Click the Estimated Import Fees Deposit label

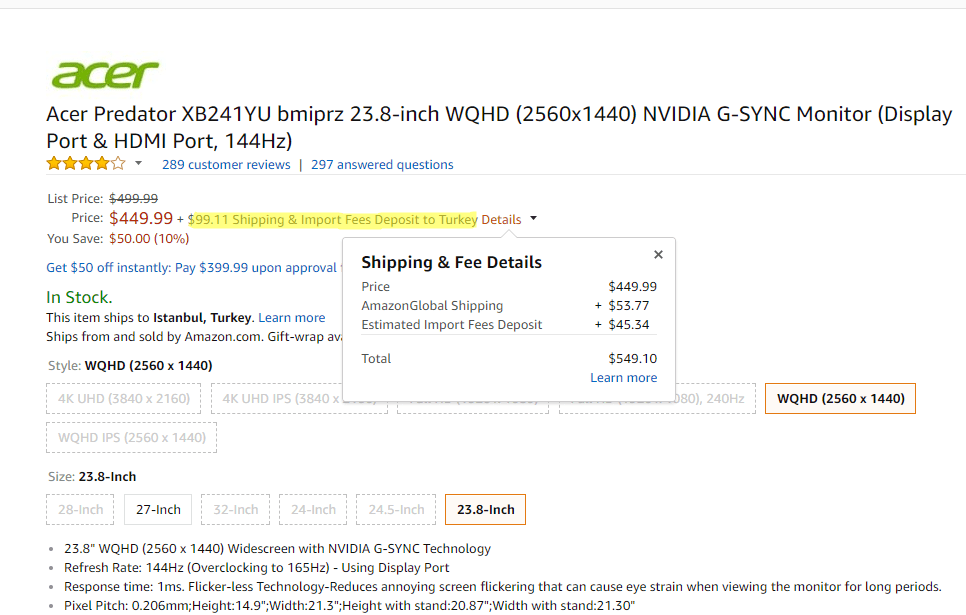click(452, 325)
